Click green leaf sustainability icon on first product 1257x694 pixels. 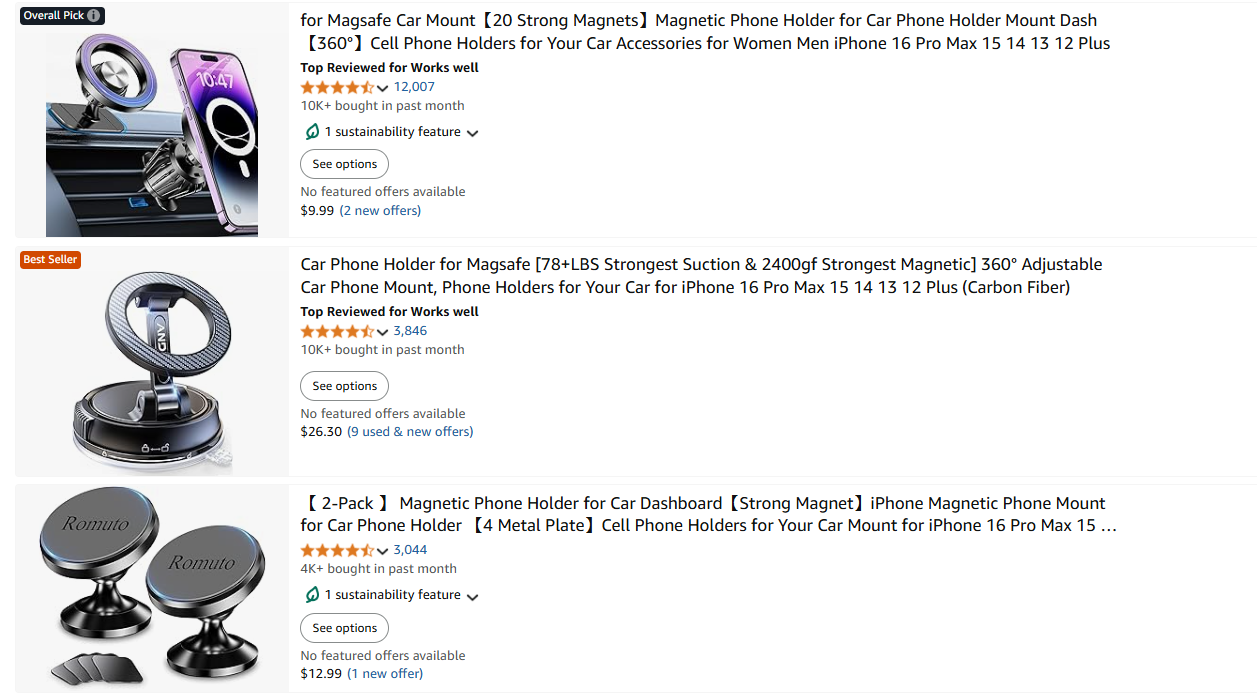point(312,132)
